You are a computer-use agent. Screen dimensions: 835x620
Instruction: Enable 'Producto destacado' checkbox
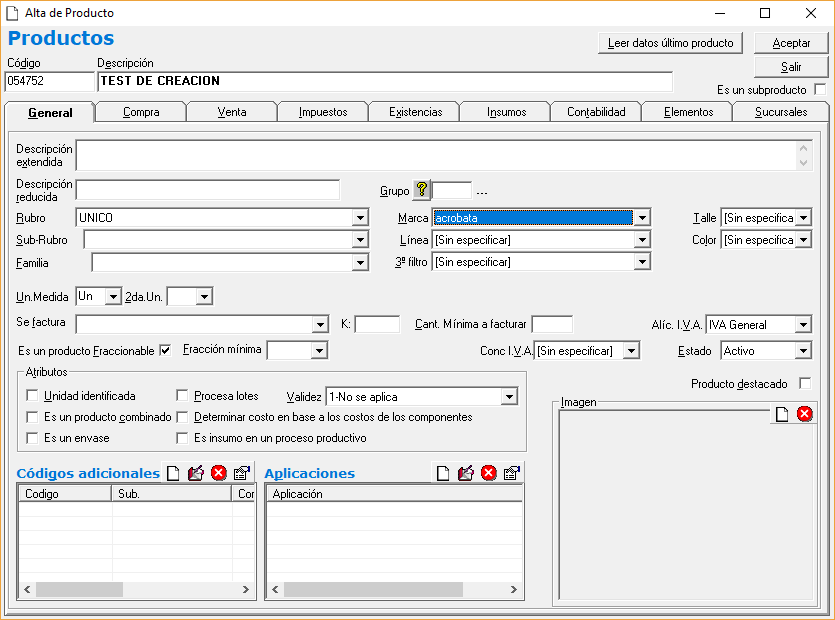[805, 384]
